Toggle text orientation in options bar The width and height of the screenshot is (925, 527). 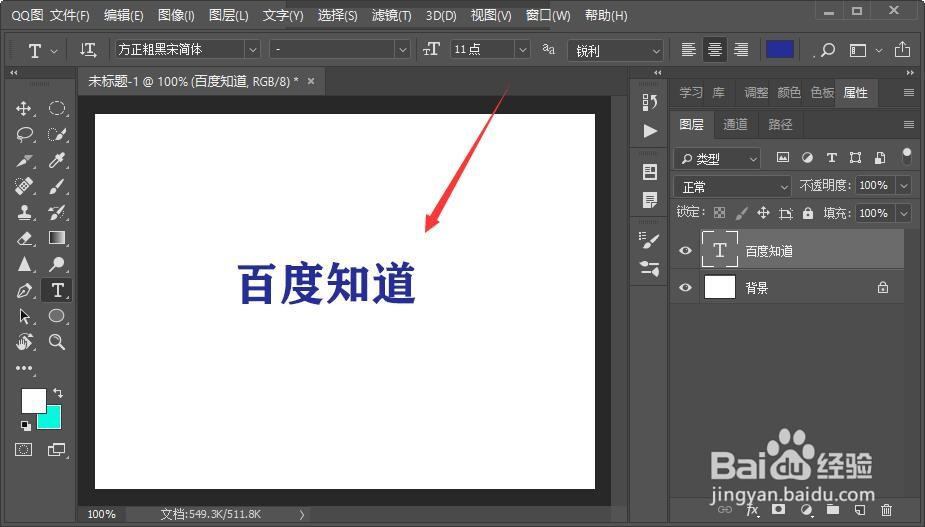(x=88, y=50)
